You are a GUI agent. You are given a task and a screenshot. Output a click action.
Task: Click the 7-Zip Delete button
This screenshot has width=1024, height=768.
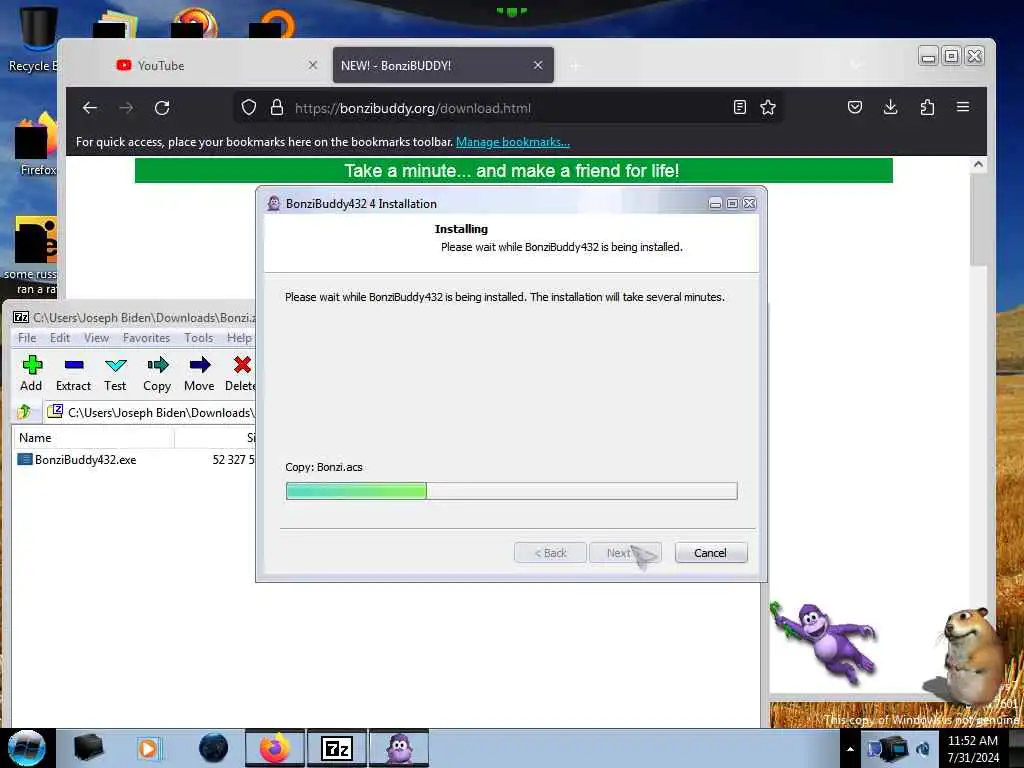(x=240, y=374)
